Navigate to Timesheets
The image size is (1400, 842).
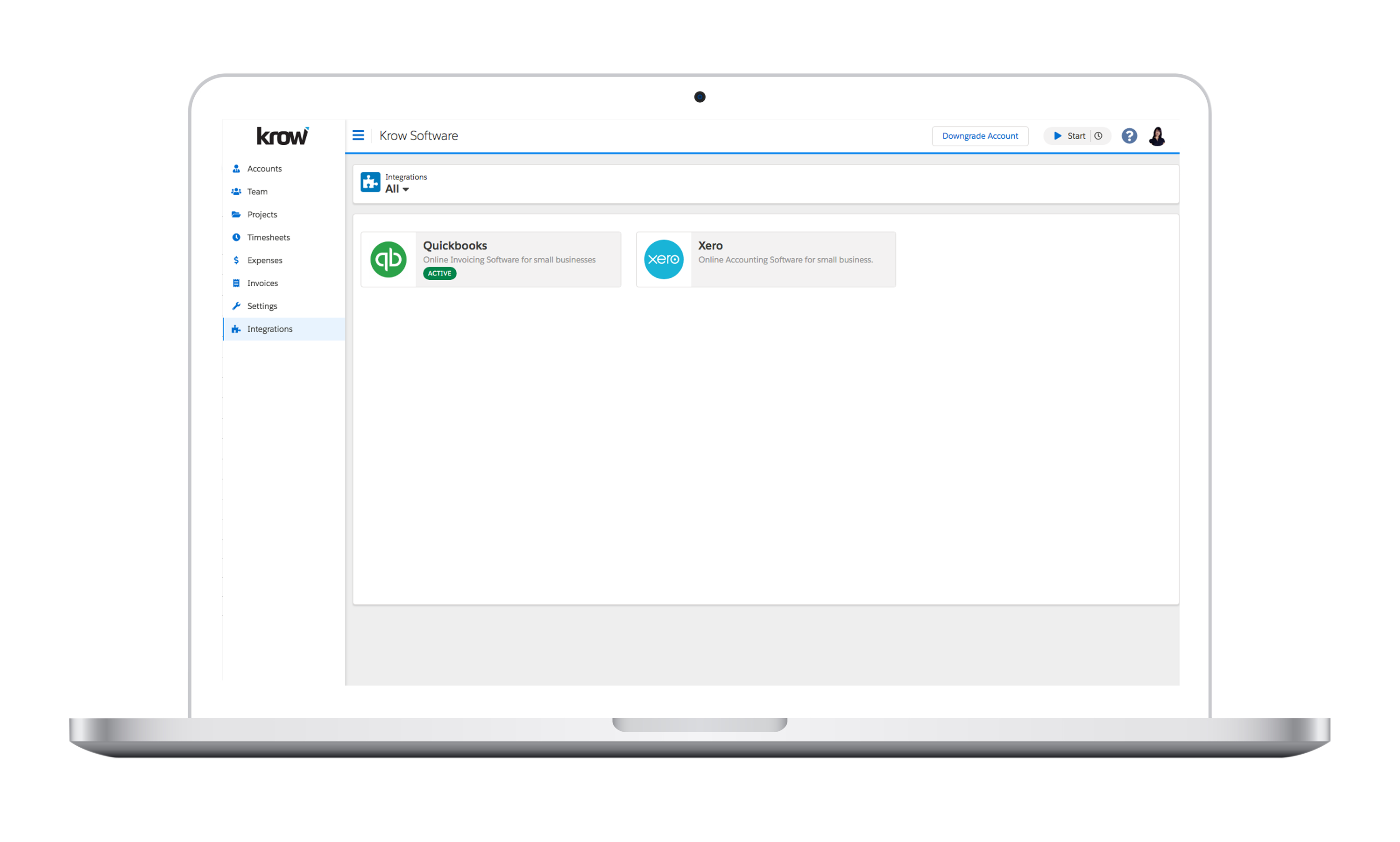pyautogui.click(x=269, y=238)
